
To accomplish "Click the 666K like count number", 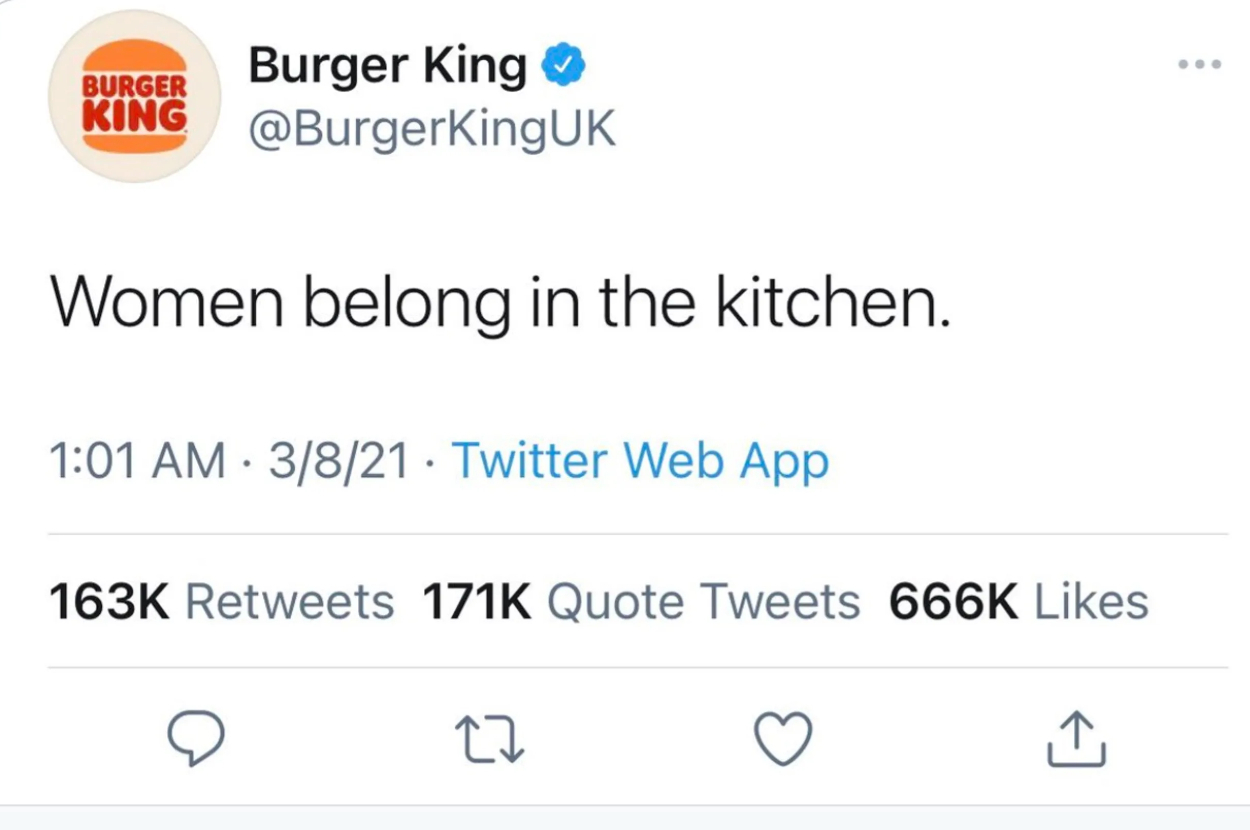I will [x=953, y=602].
